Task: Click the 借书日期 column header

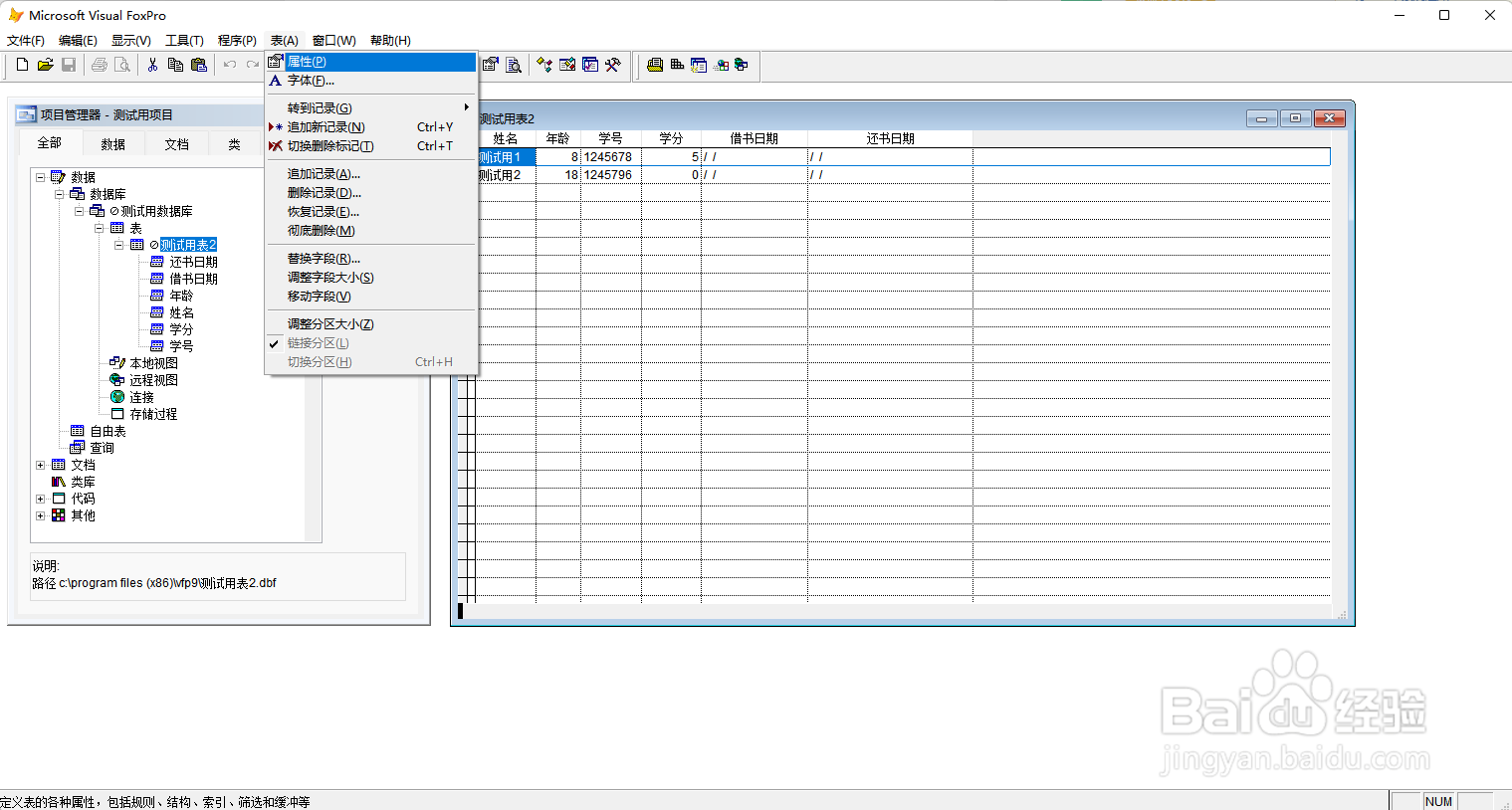Action: pos(755,139)
